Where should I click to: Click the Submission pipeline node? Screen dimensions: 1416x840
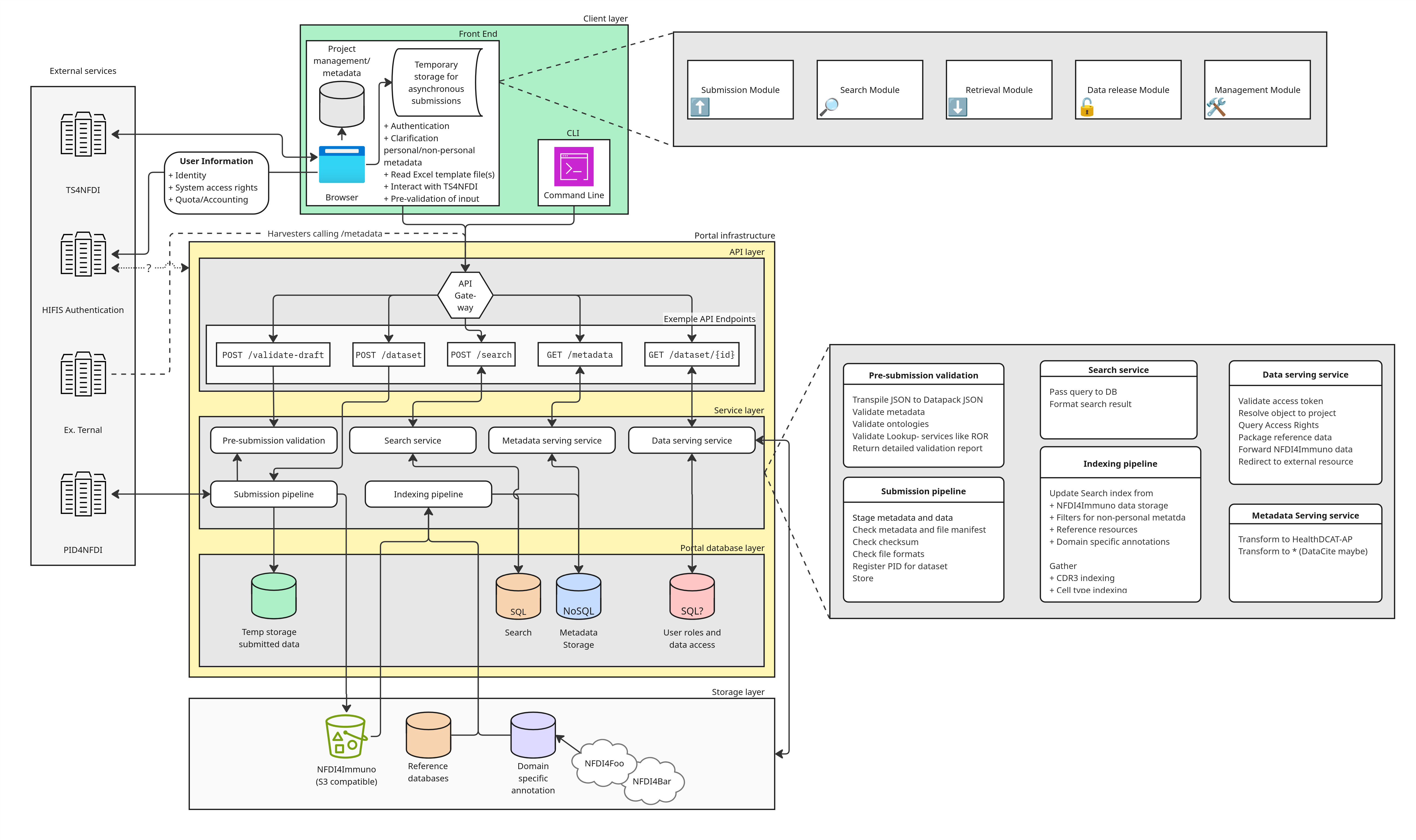pos(274,494)
